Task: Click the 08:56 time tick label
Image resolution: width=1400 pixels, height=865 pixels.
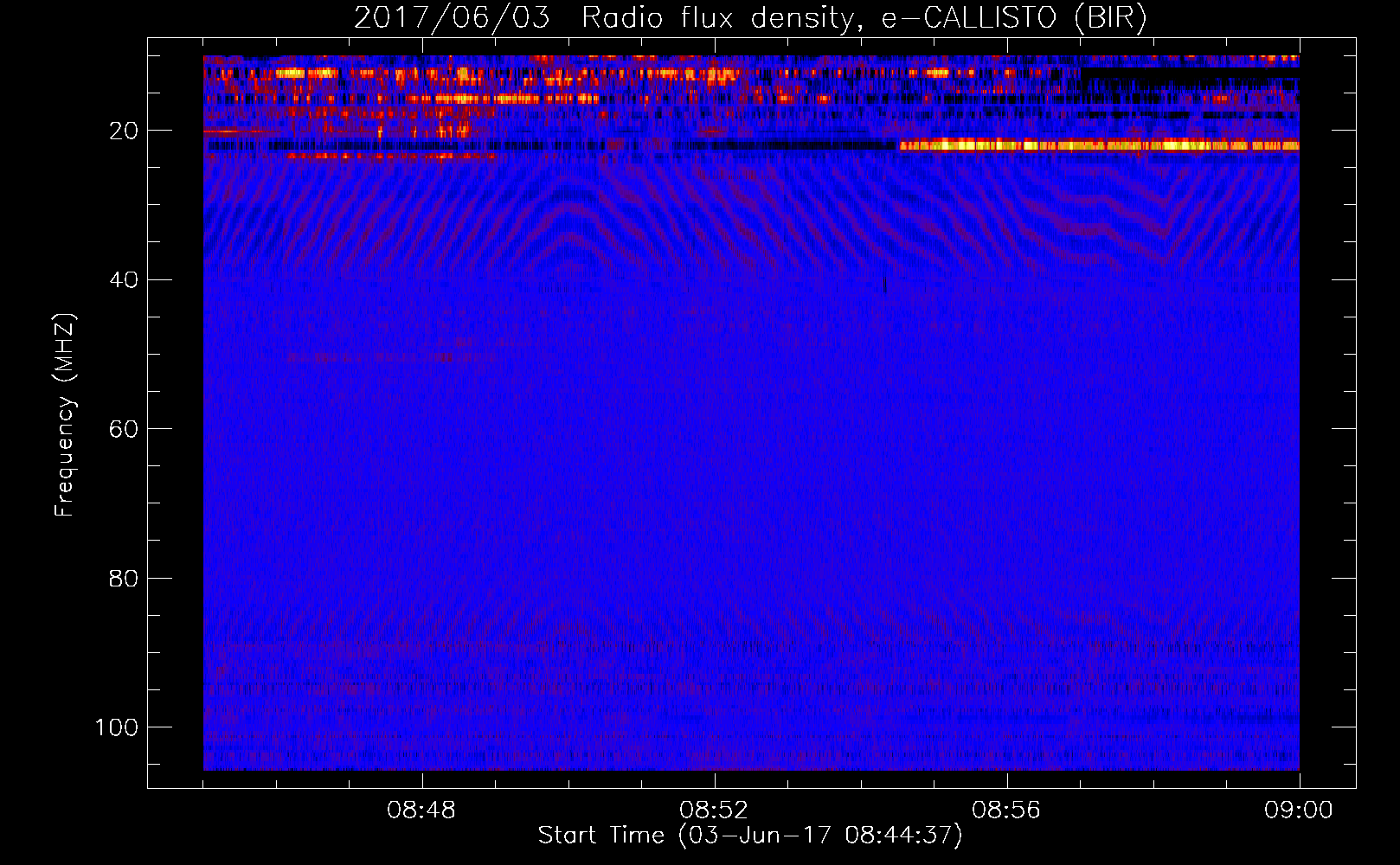Action: (1006, 811)
